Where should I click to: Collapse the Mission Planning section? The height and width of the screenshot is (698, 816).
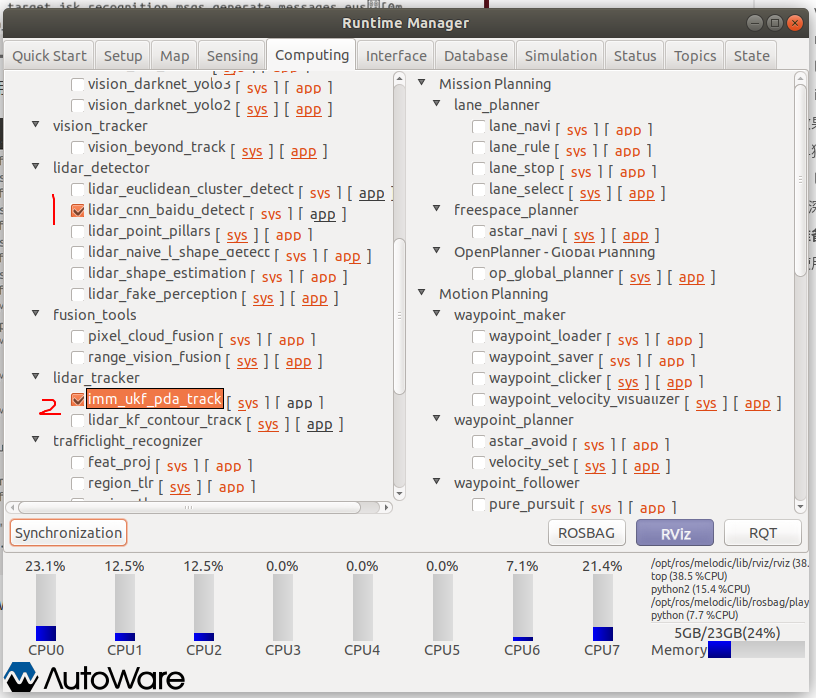[422, 83]
